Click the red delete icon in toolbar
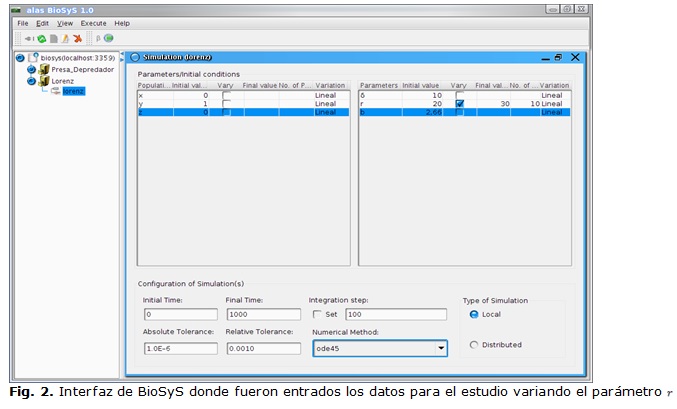This screenshot has width=677, height=409. [x=77, y=39]
